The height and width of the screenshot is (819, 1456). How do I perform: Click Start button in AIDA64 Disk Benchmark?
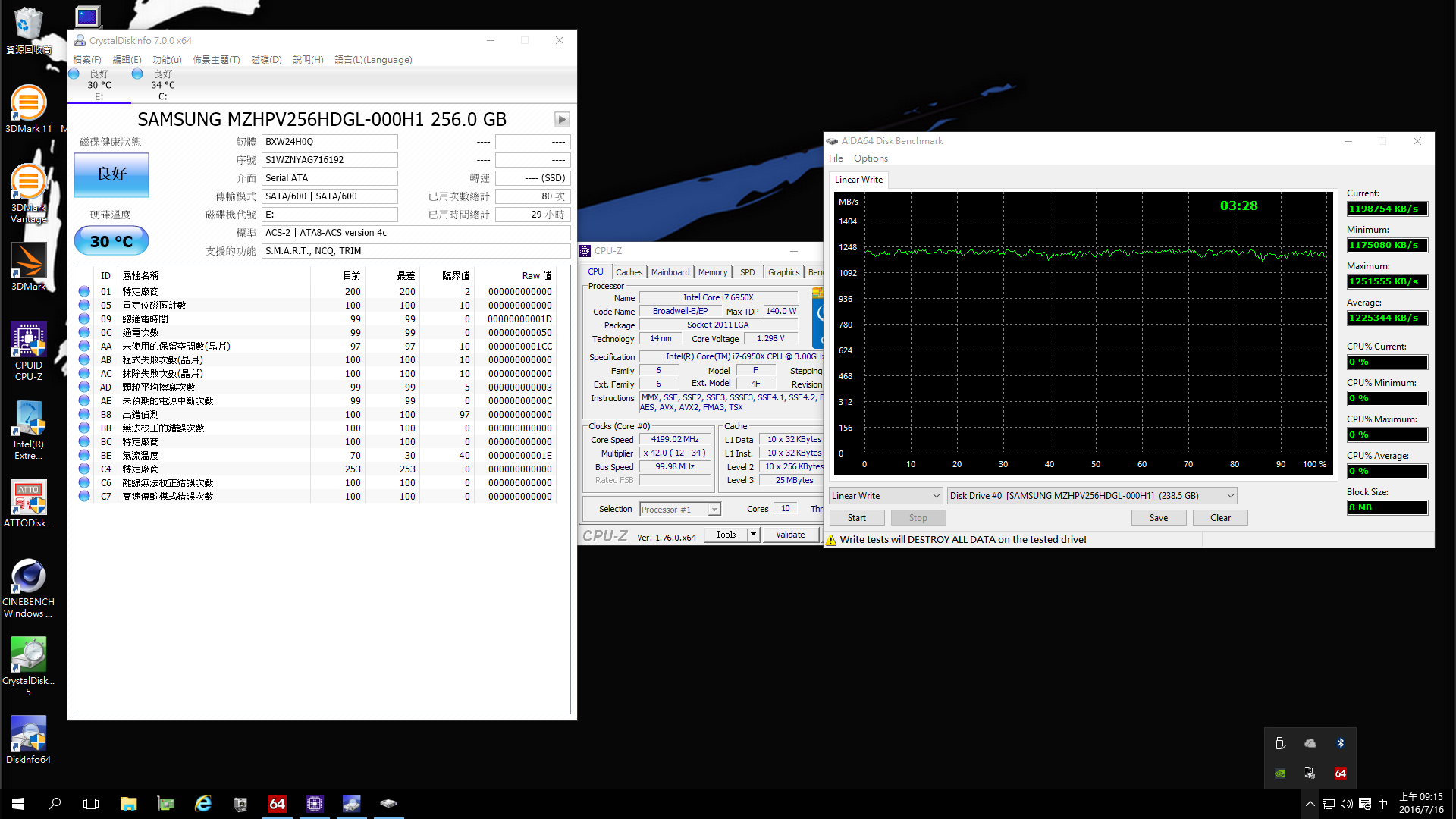(857, 518)
